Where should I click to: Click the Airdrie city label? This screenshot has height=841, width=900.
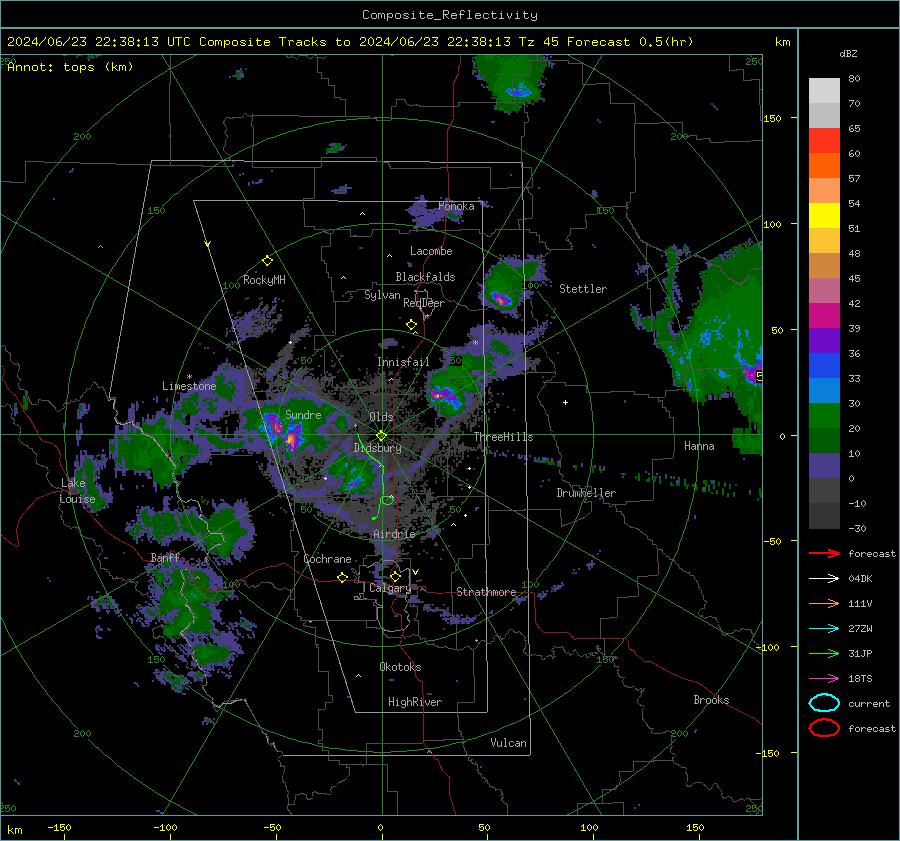click(x=394, y=534)
